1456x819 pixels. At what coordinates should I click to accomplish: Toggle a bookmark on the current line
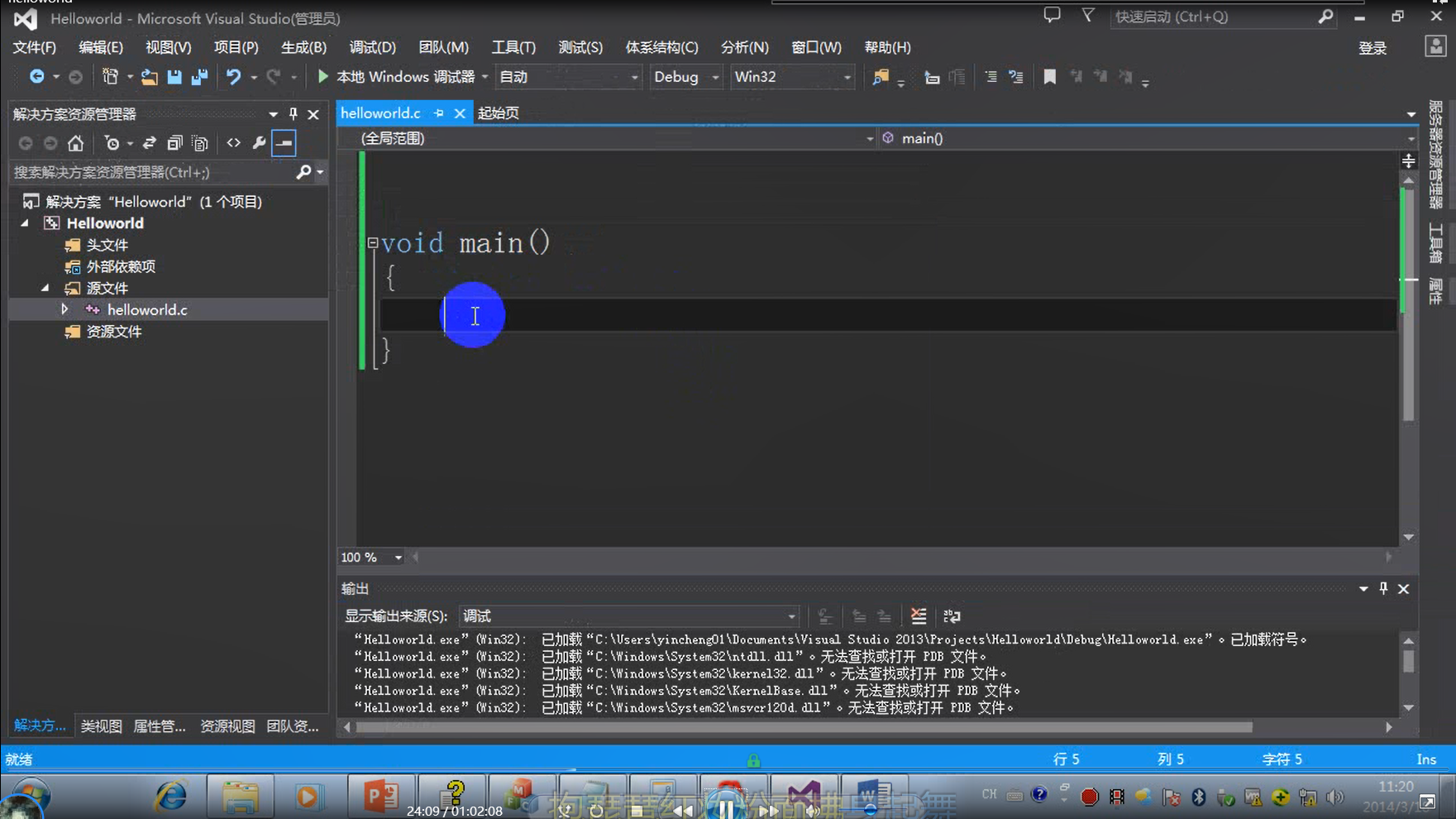click(1049, 76)
